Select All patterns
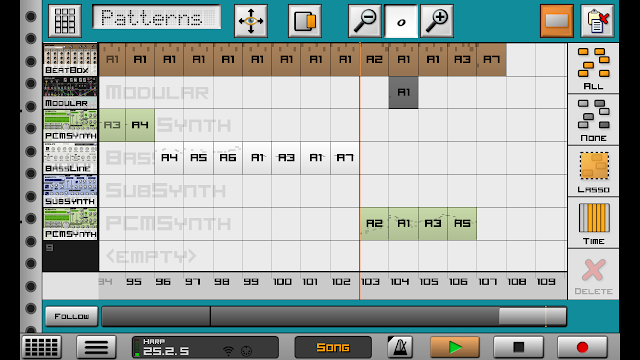Image resolution: width=640 pixels, height=360 pixels. (x=593, y=68)
